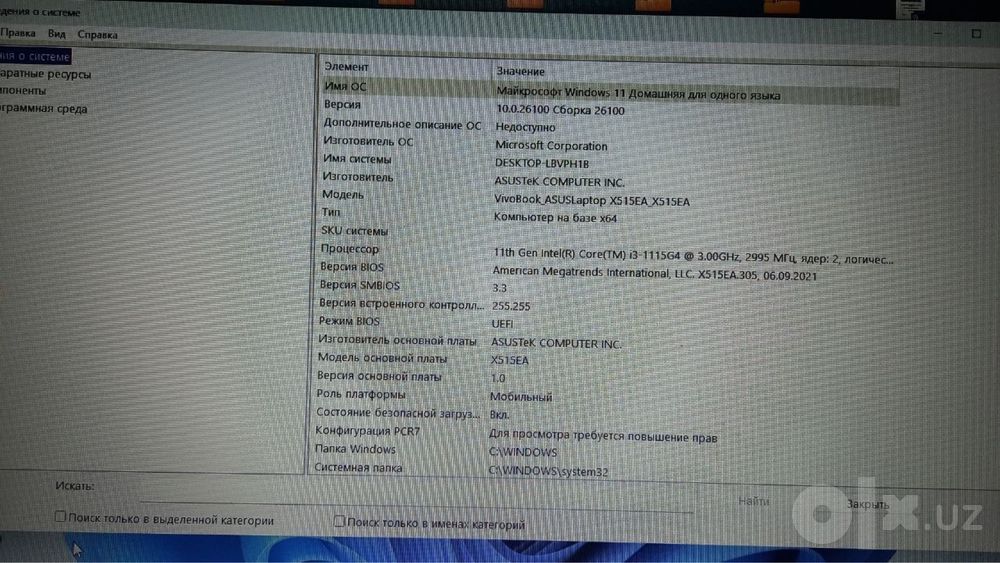Click Компьютер на базе x64 value
The image size is (1000, 563).
555,218
